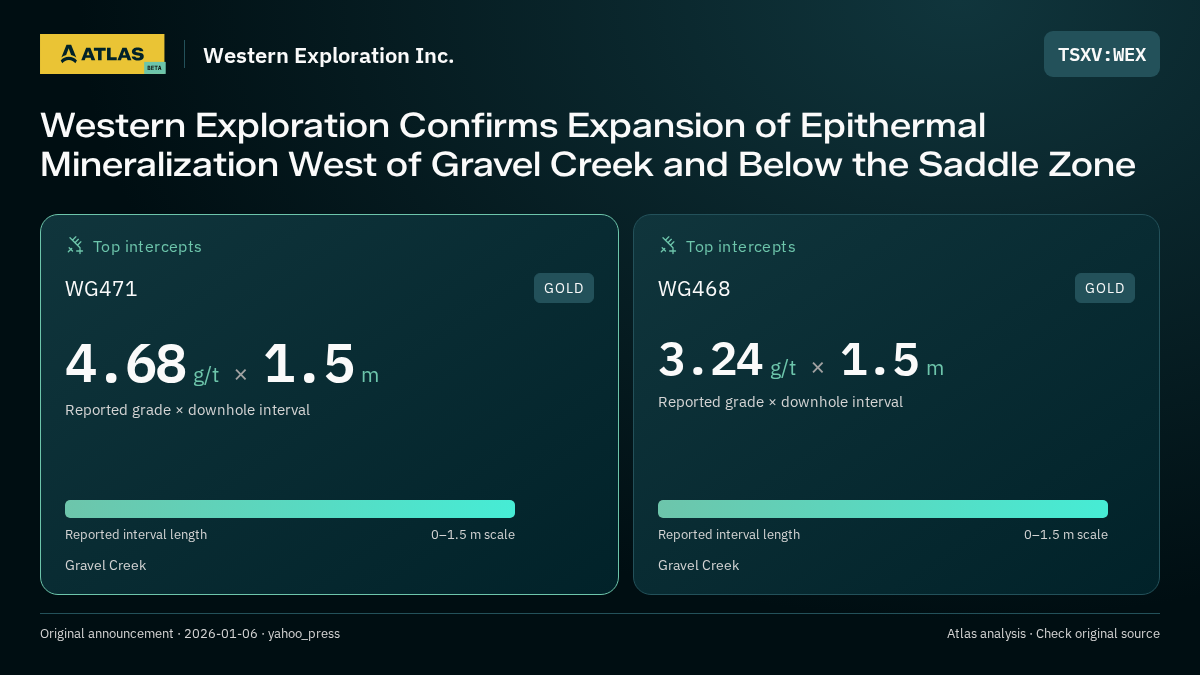Click the 3.24 g/t grade value

pyautogui.click(x=727, y=360)
